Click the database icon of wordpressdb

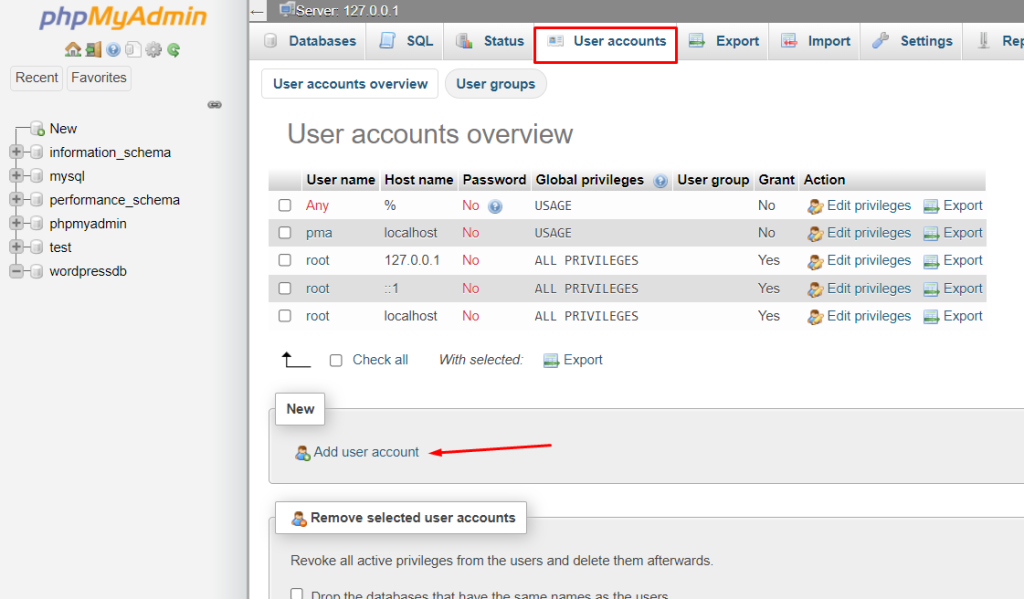click(37, 271)
